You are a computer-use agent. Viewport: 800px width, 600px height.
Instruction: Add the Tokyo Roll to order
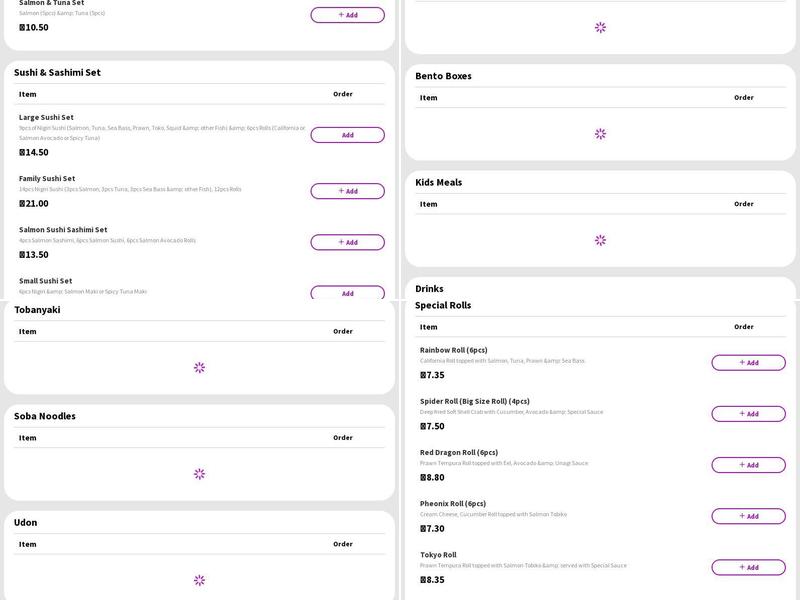pyautogui.click(x=748, y=567)
